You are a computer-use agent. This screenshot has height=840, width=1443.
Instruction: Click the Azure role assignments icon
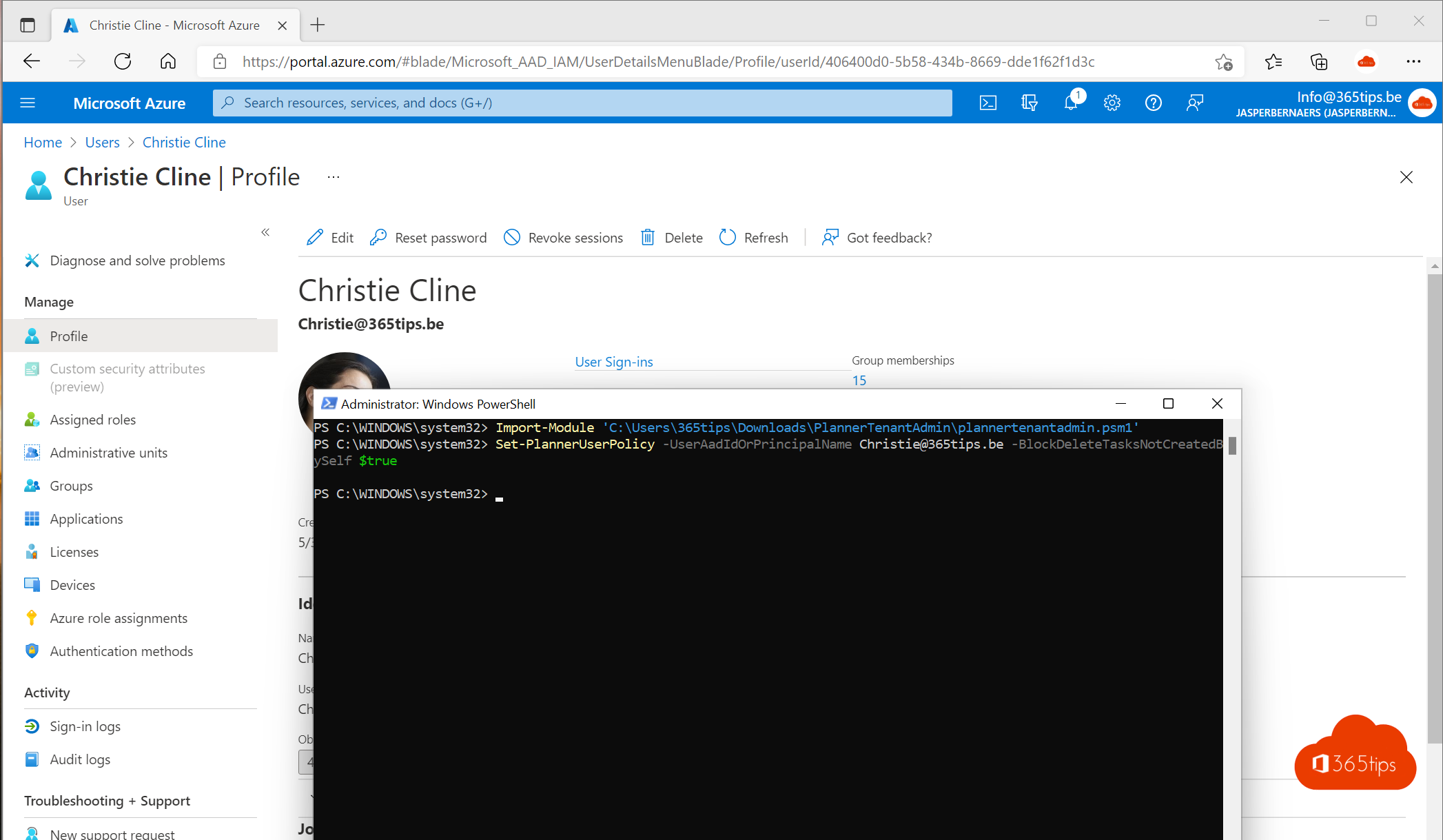coord(33,618)
